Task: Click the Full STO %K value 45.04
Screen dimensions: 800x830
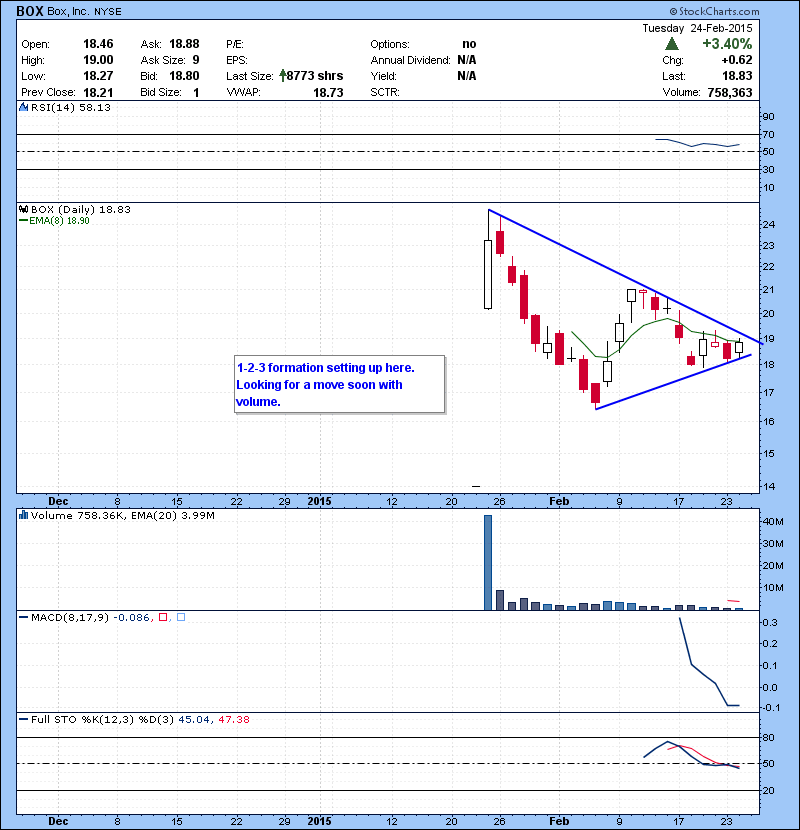Action: pos(194,719)
